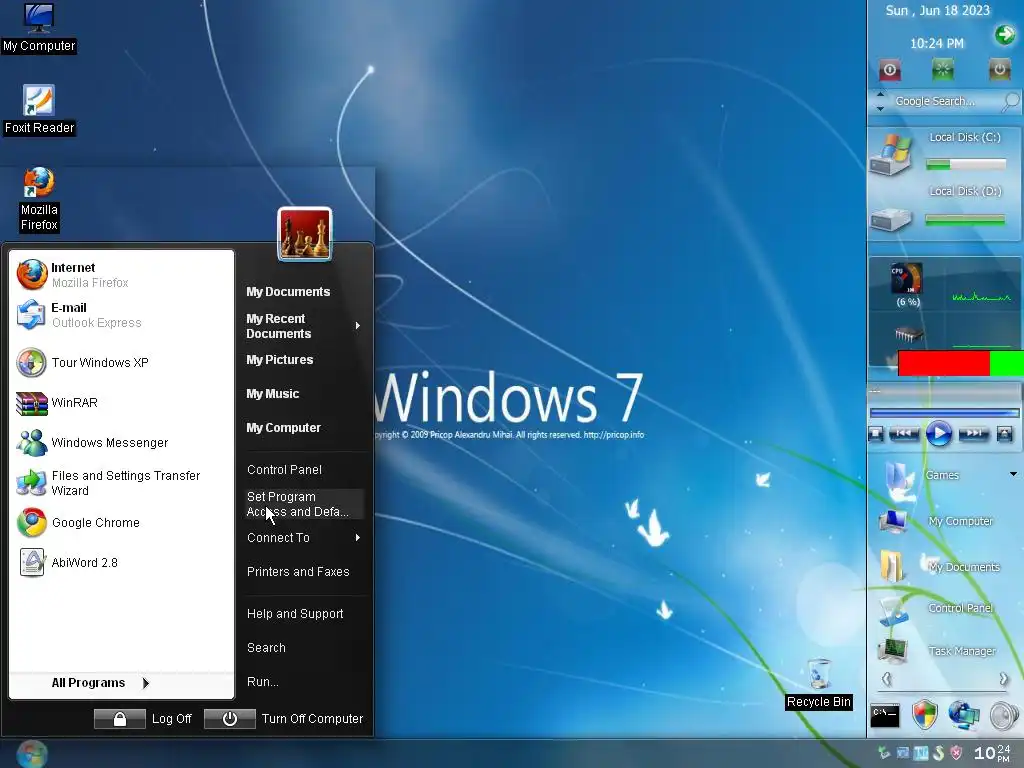Open network connections globe icon
The width and height of the screenshot is (1024, 768).
tap(964, 715)
